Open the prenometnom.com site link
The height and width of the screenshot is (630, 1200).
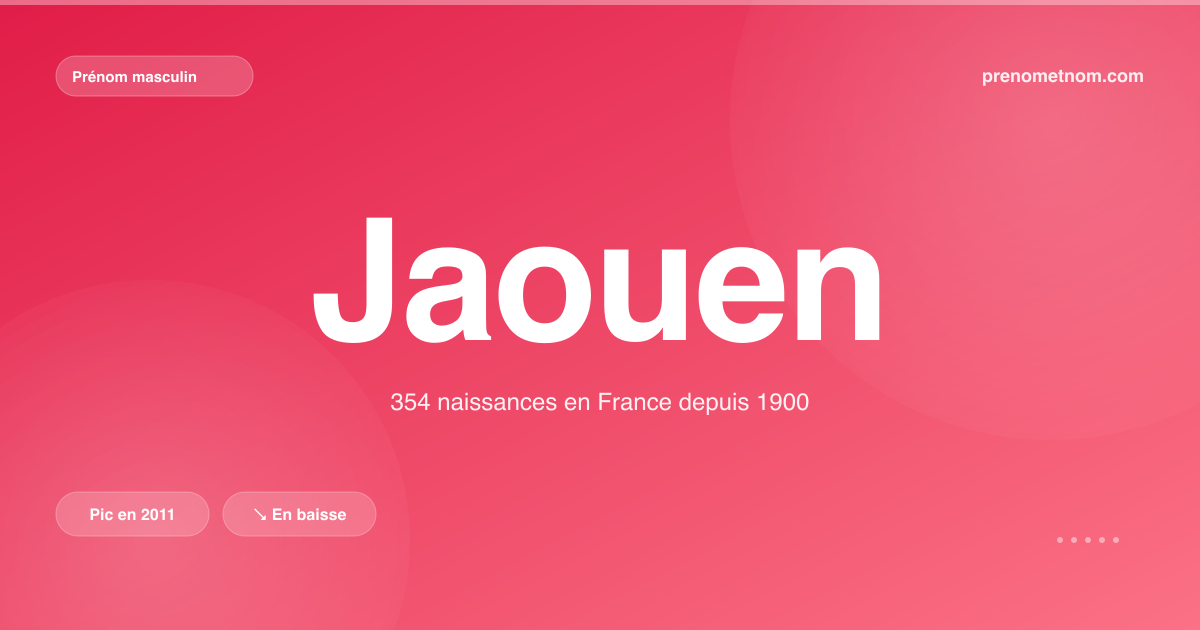(1063, 76)
